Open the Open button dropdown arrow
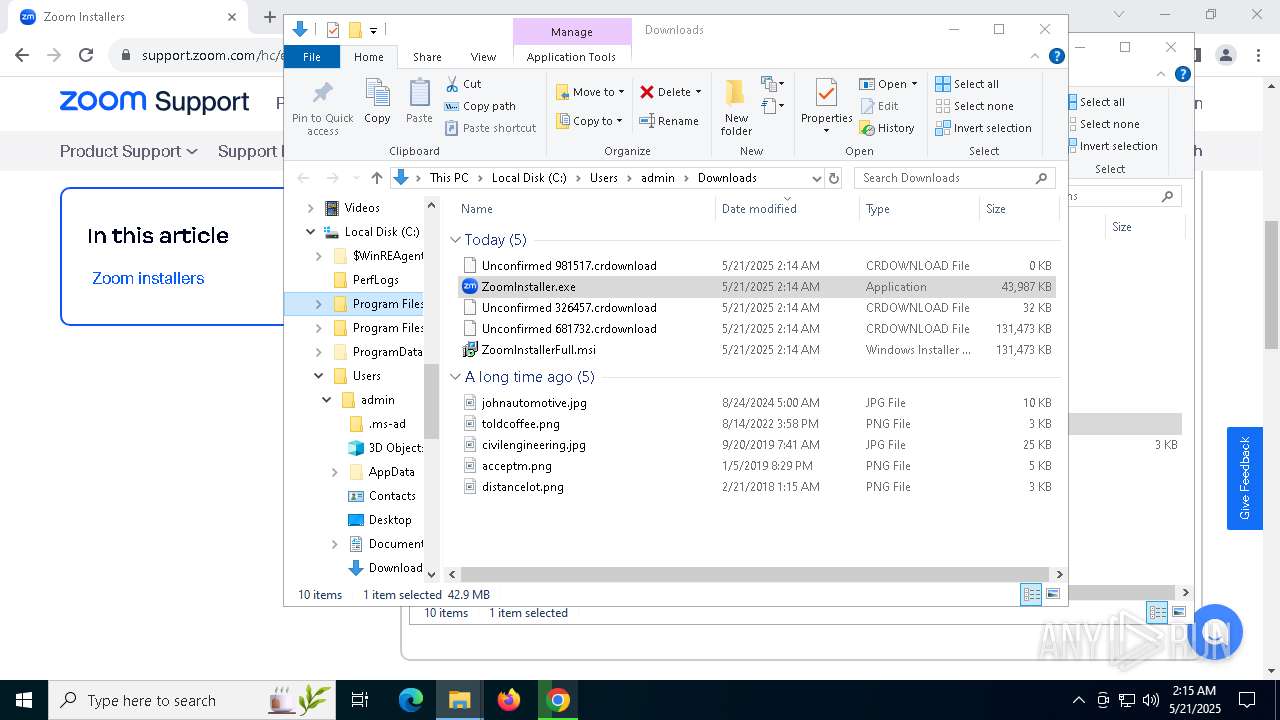The height and width of the screenshot is (720, 1280). pos(914,84)
